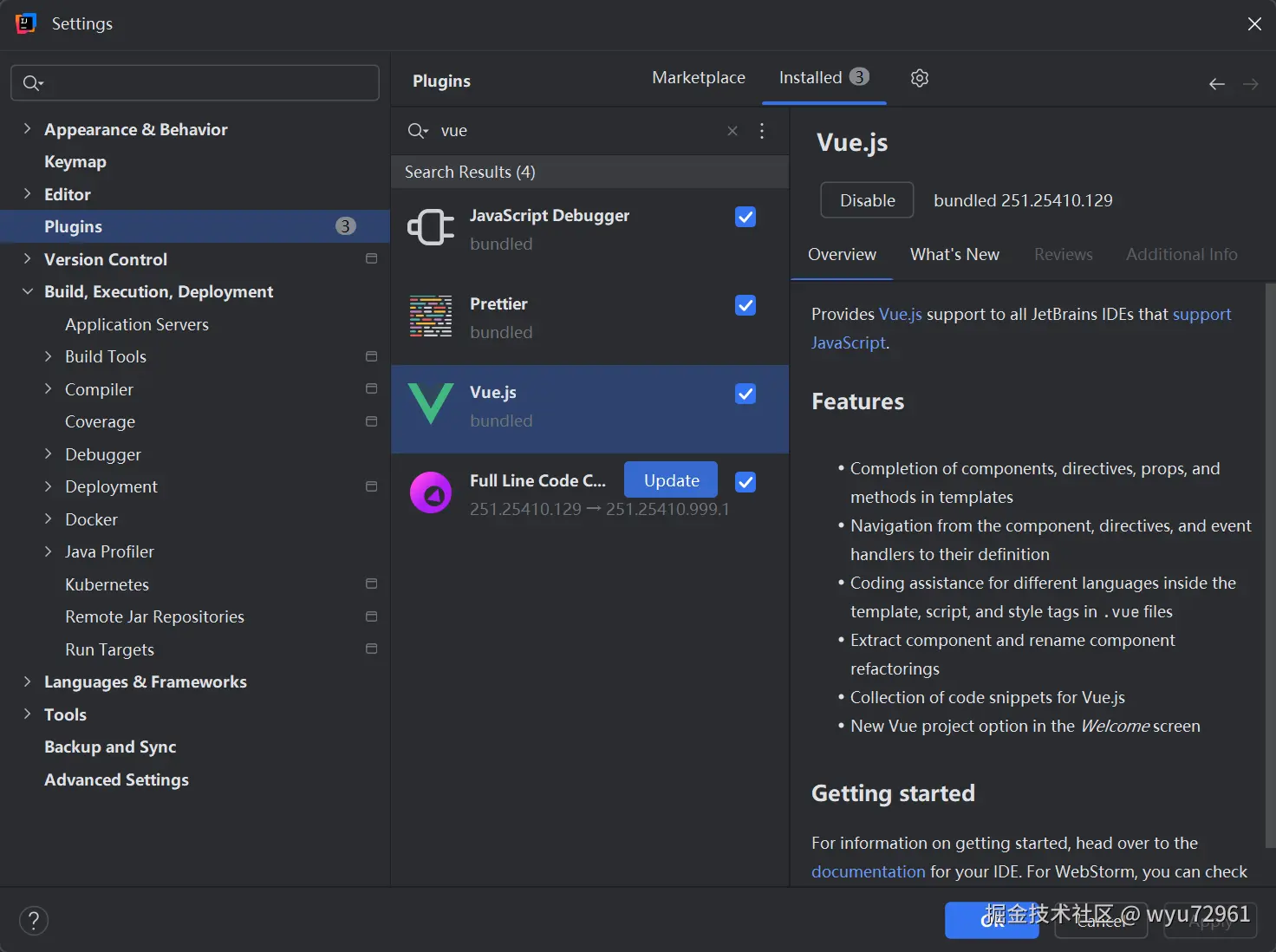The width and height of the screenshot is (1276, 952).
Task: Expand the Debugger node
Action: [48, 454]
